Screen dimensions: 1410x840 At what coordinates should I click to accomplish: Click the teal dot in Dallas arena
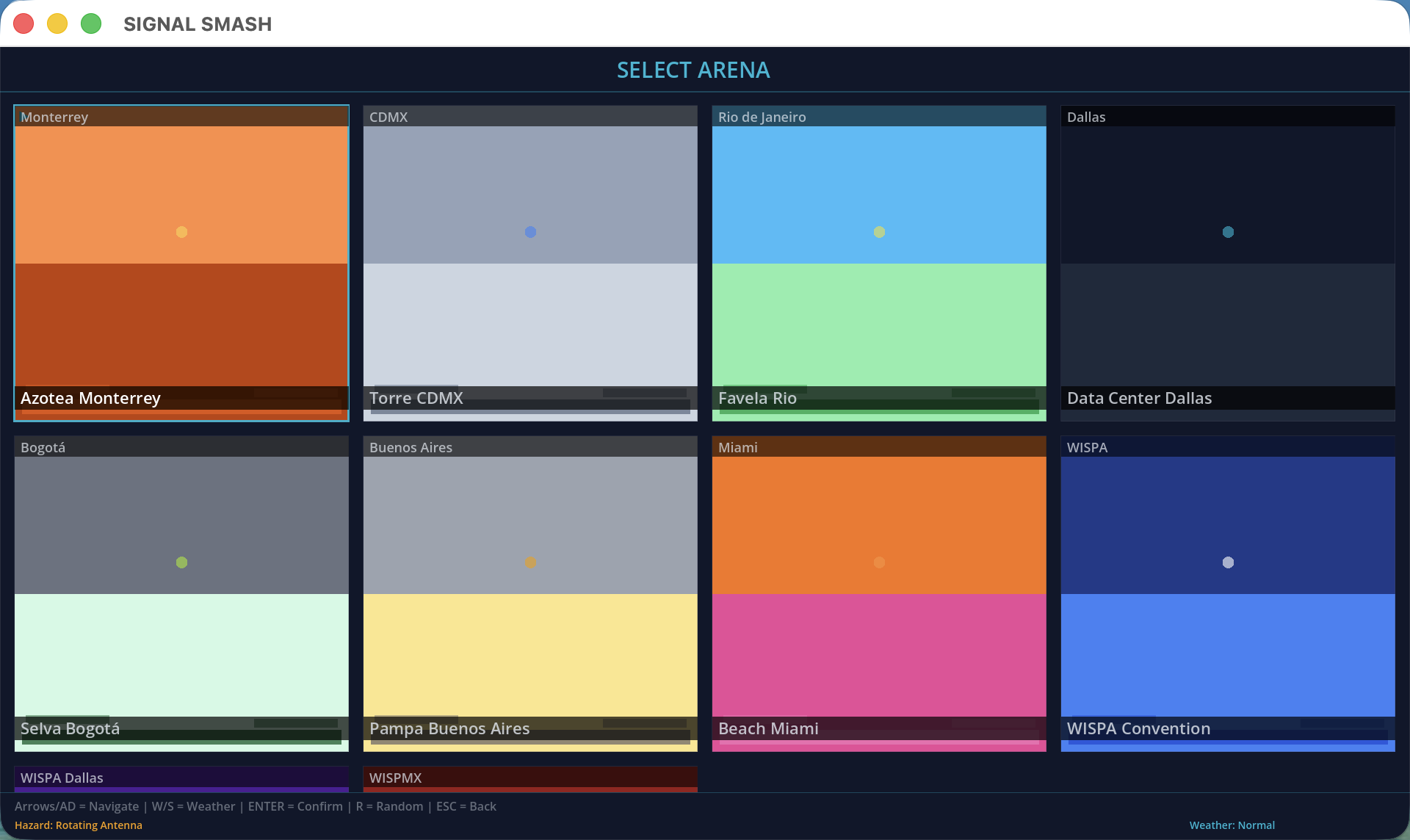pos(1228,232)
